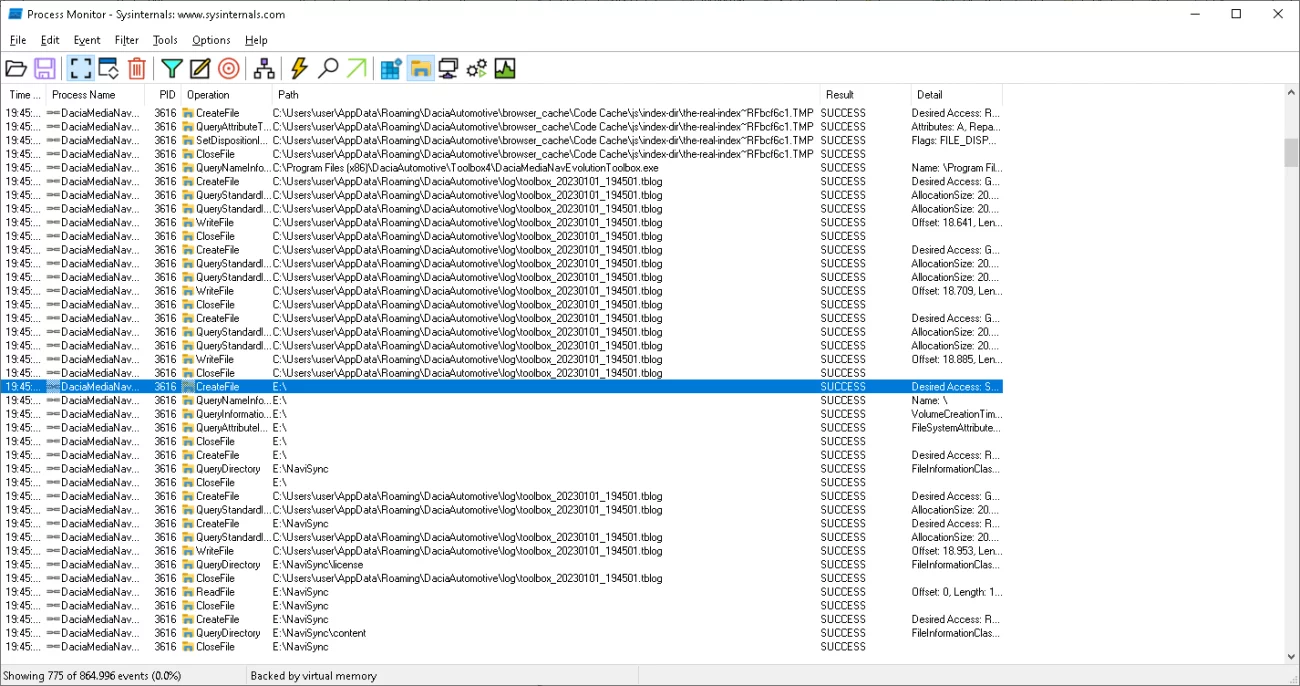
Task: Open the Tools menu
Action: pyautogui.click(x=165, y=40)
